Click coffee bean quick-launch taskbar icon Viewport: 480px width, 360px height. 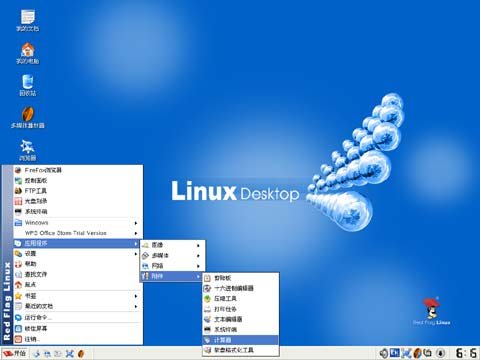pos(81,353)
